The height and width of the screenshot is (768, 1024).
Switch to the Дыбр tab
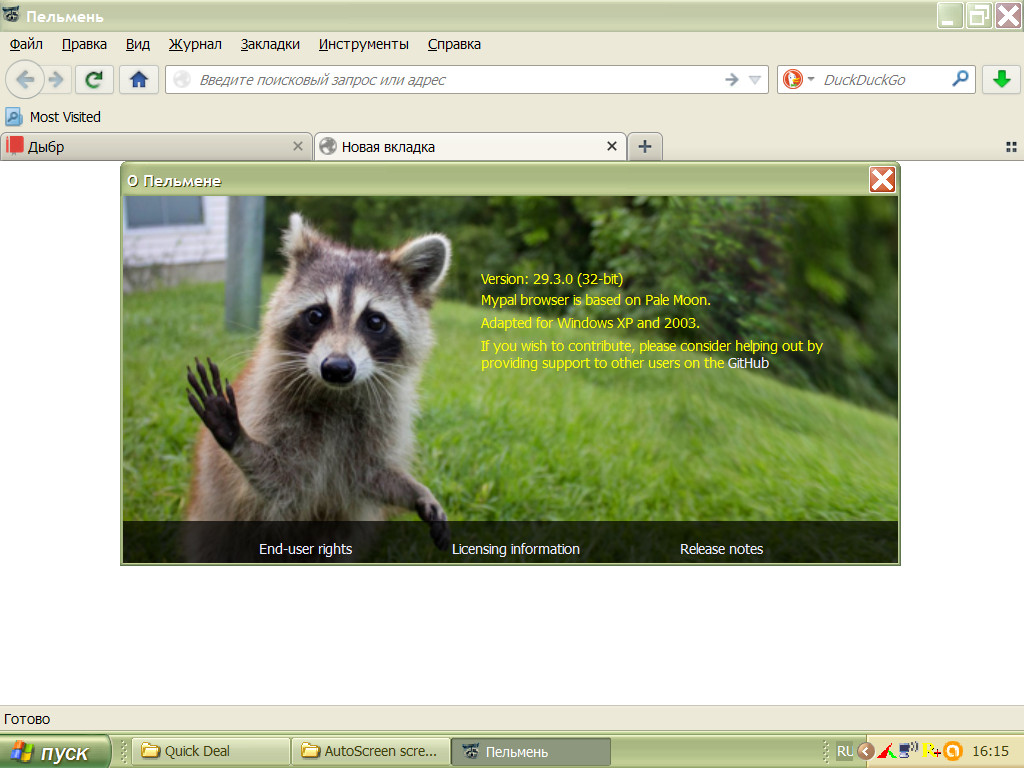[155, 147]
